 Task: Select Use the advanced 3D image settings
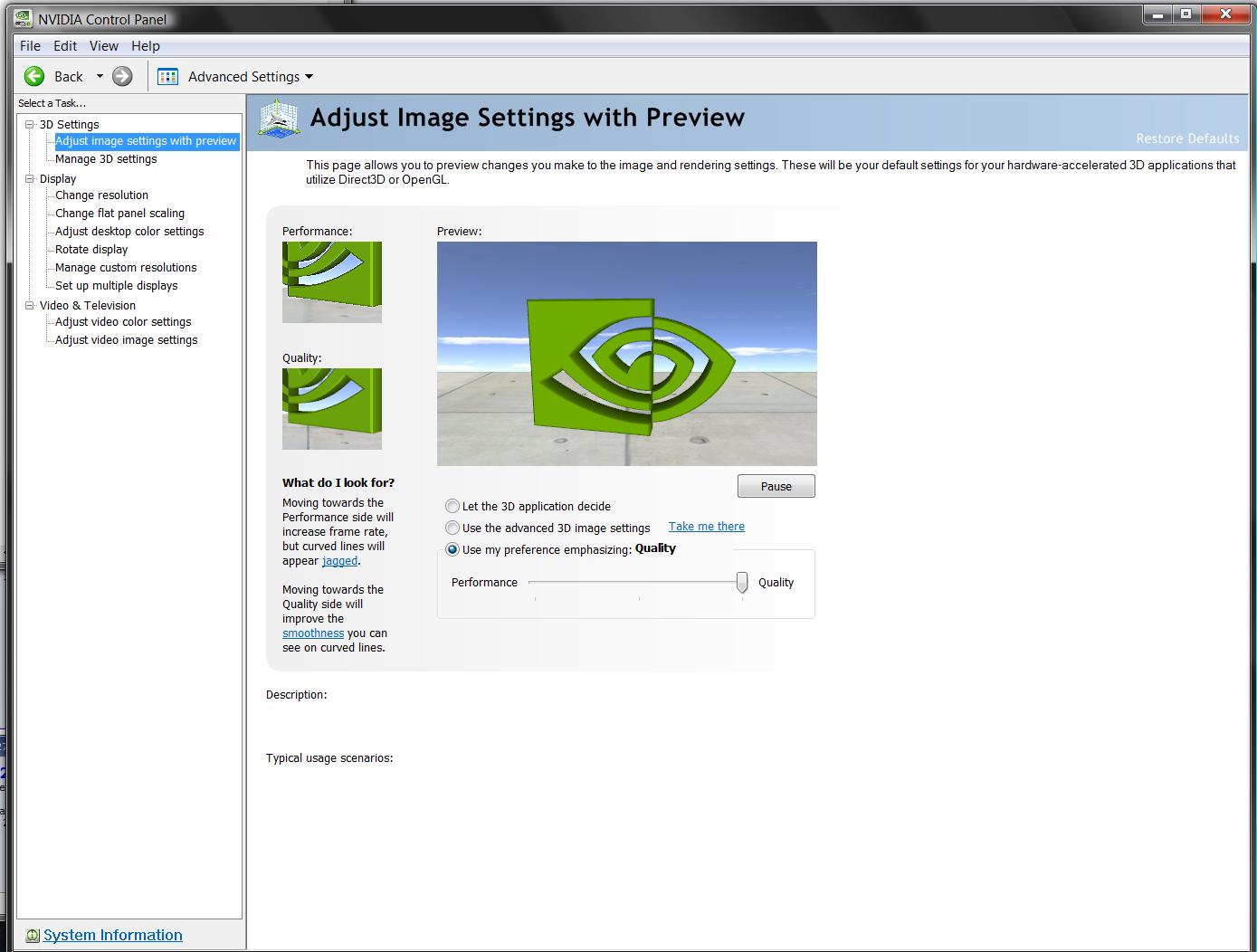(x=452, y=528)
